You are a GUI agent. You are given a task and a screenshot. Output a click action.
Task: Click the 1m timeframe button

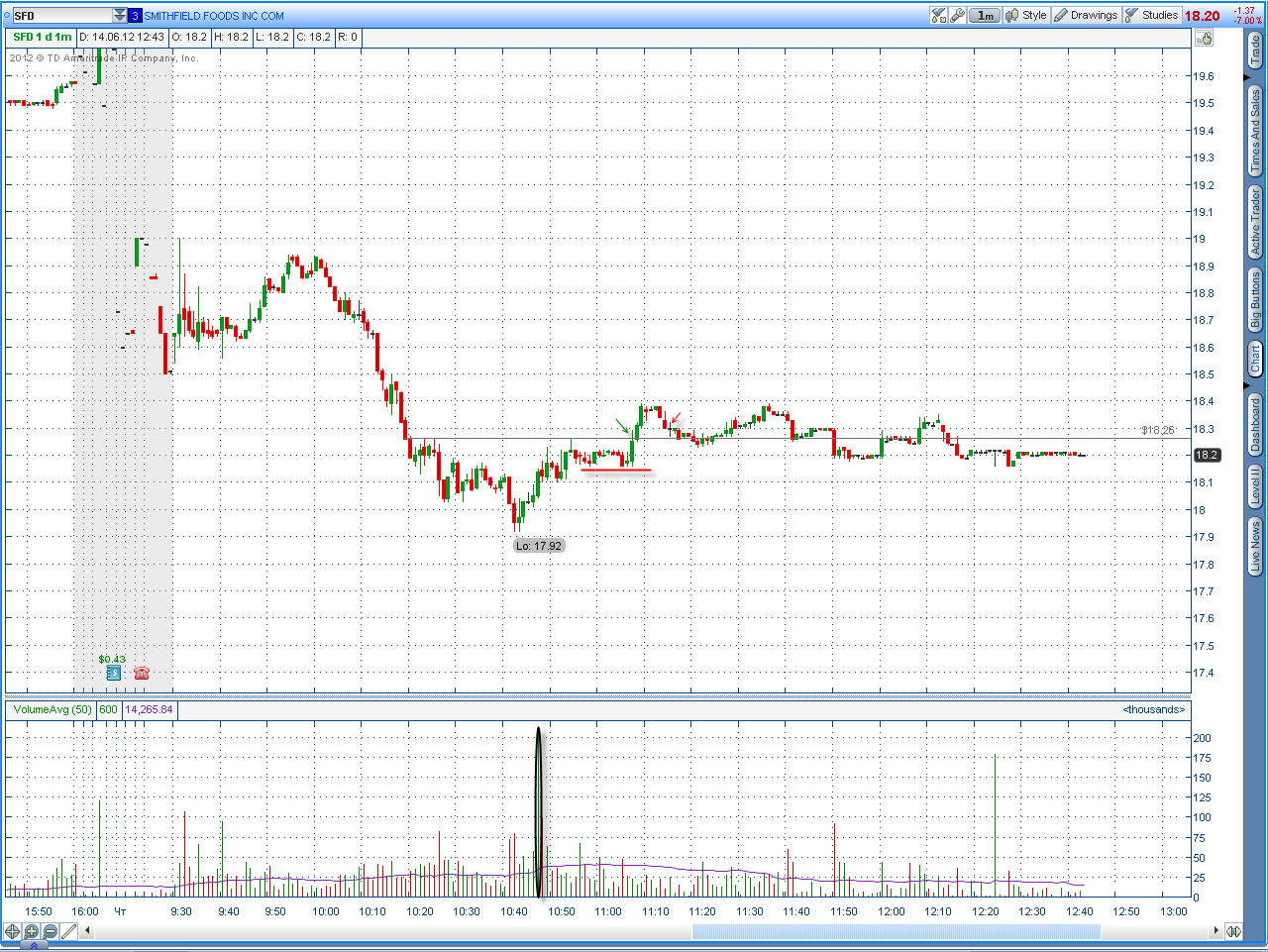click(985, 15)
